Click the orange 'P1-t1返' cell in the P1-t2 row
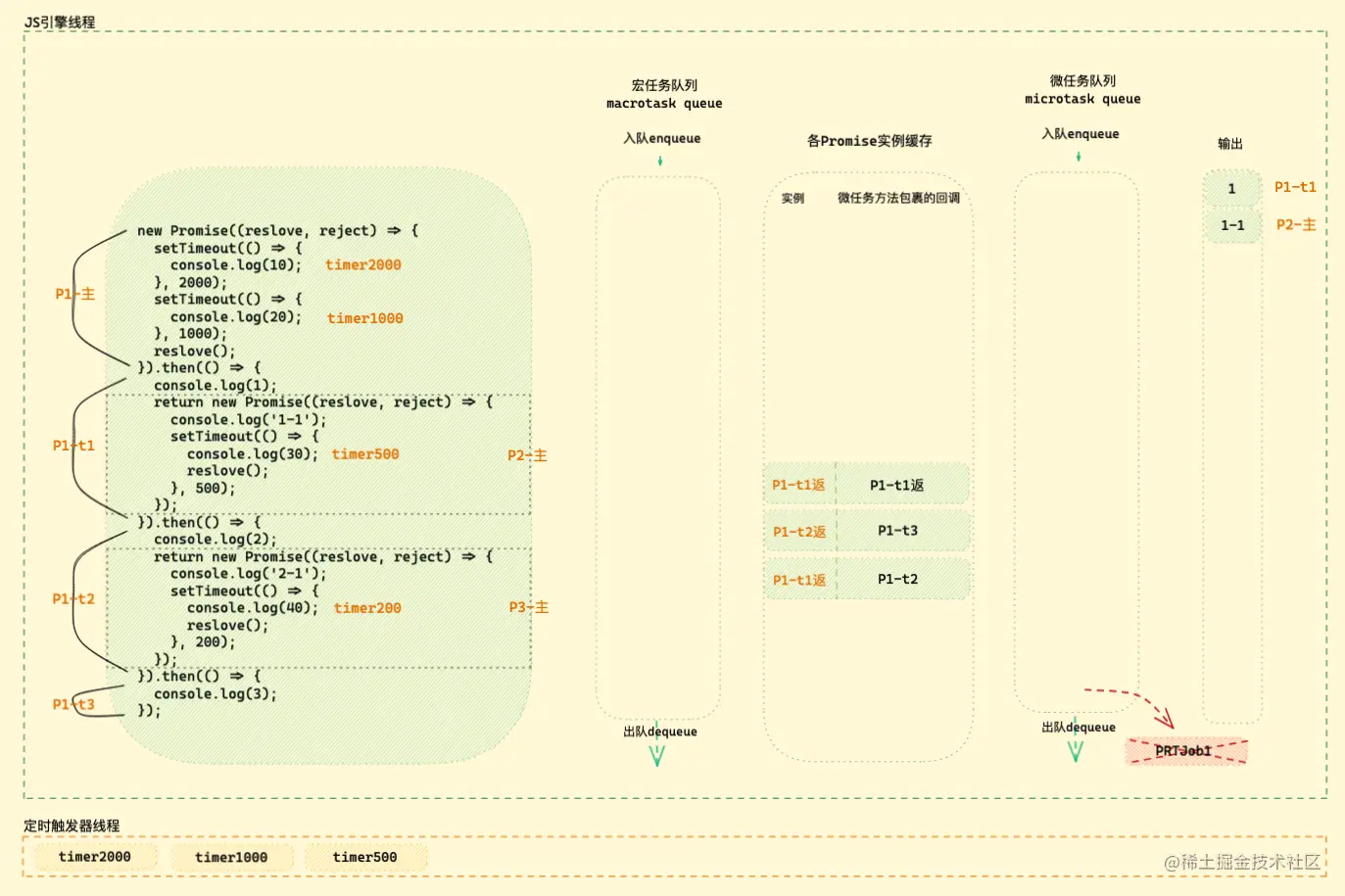Image resolution: width=1345 pixels, height=896 pixels. [799, 580]
